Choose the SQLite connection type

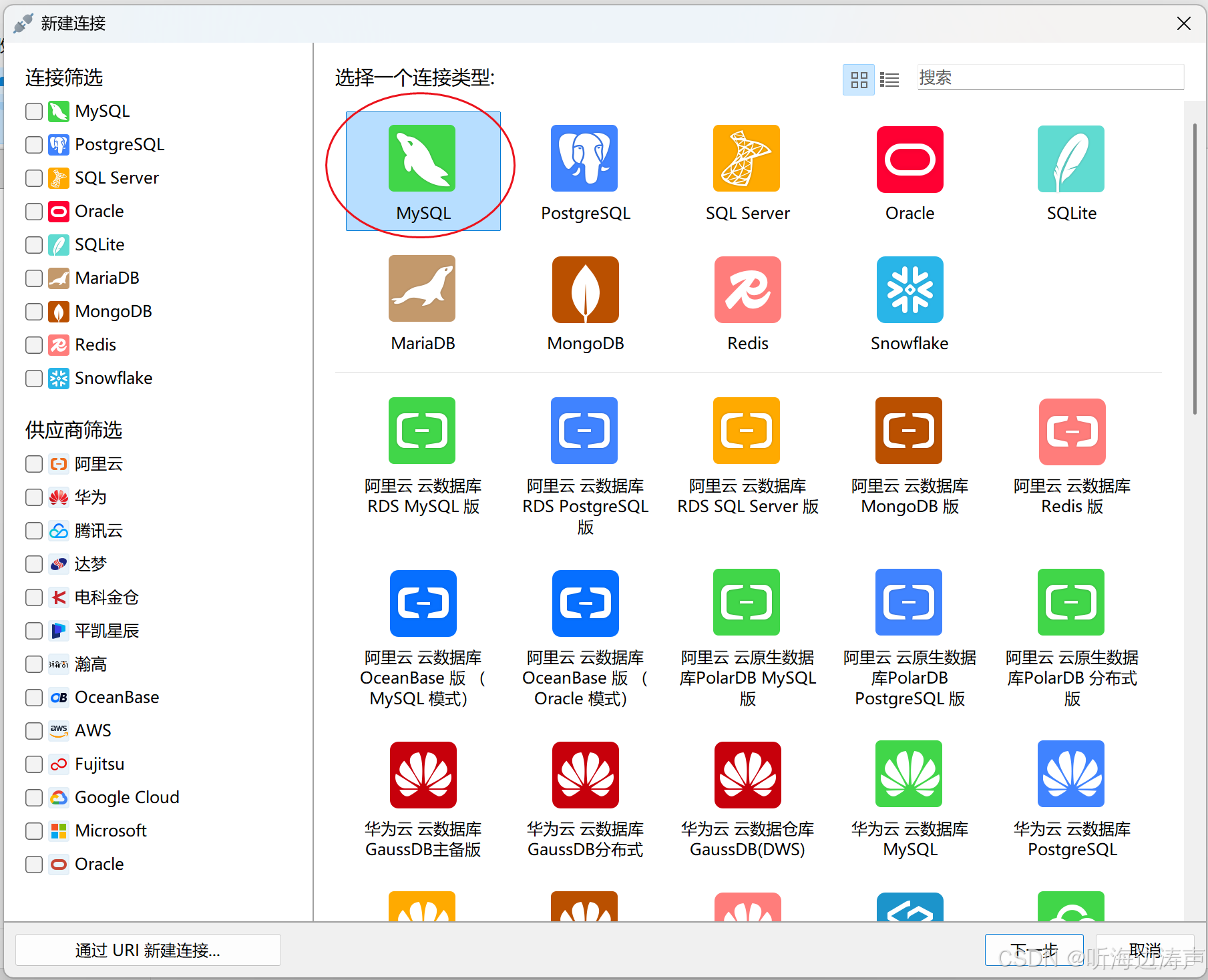1070,170
